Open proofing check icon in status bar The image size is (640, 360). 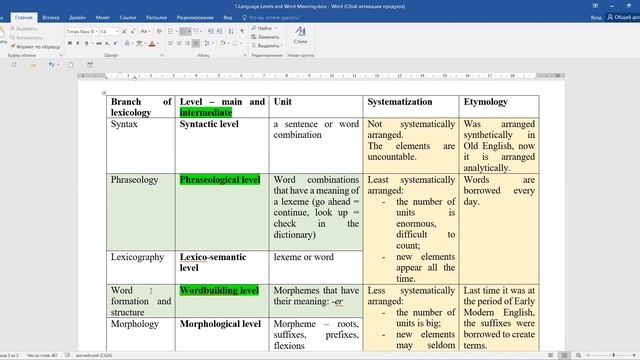67,355
